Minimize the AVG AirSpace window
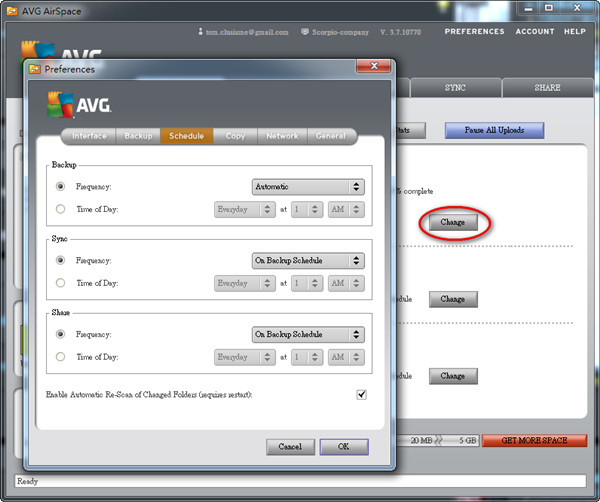Screen dimensions: 600x502 (x=529, y=8)
